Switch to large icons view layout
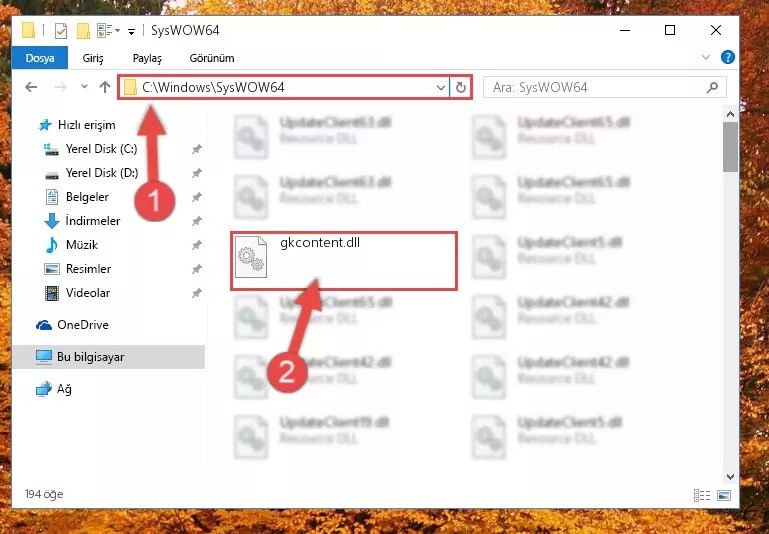This screenshot has height=534, width=769. [x=724, y=495]
